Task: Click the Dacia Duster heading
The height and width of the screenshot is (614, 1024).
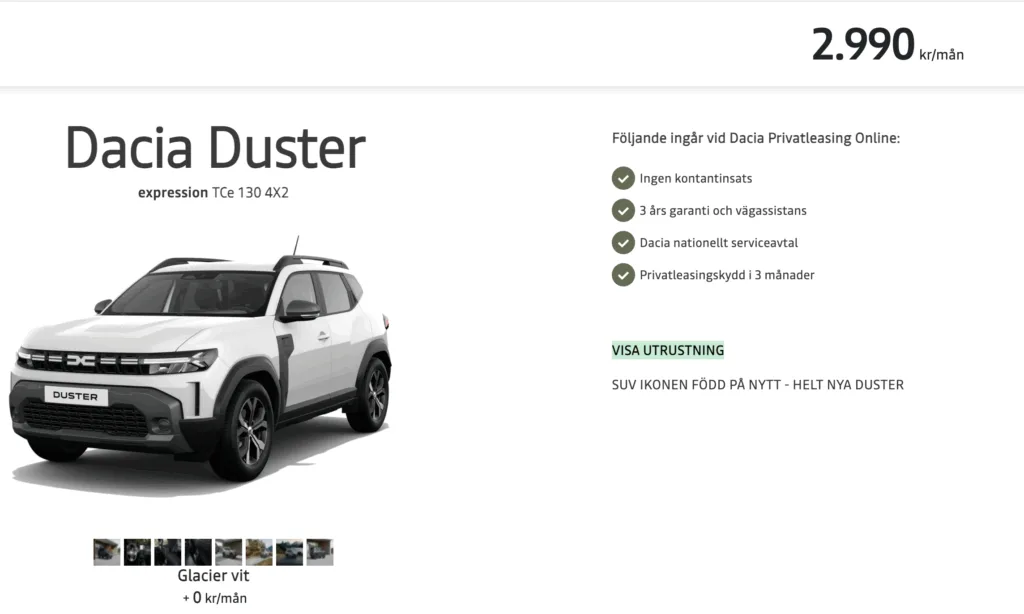Action: coord(216,148)
